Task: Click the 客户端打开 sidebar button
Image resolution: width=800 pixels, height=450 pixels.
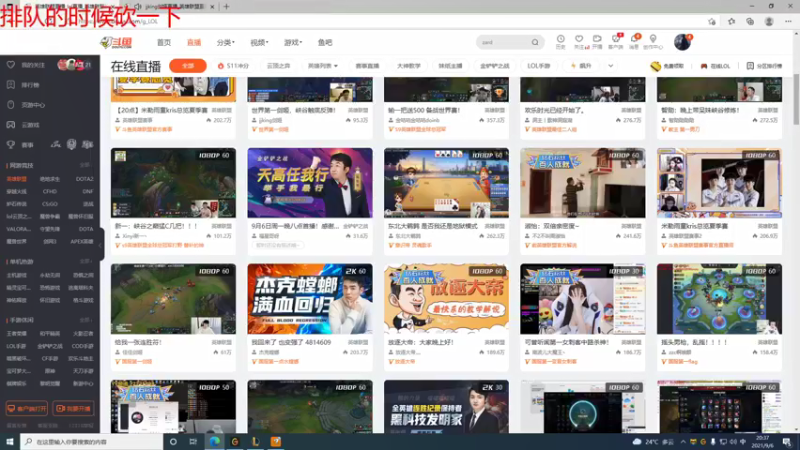Action: tap(27, 409)
